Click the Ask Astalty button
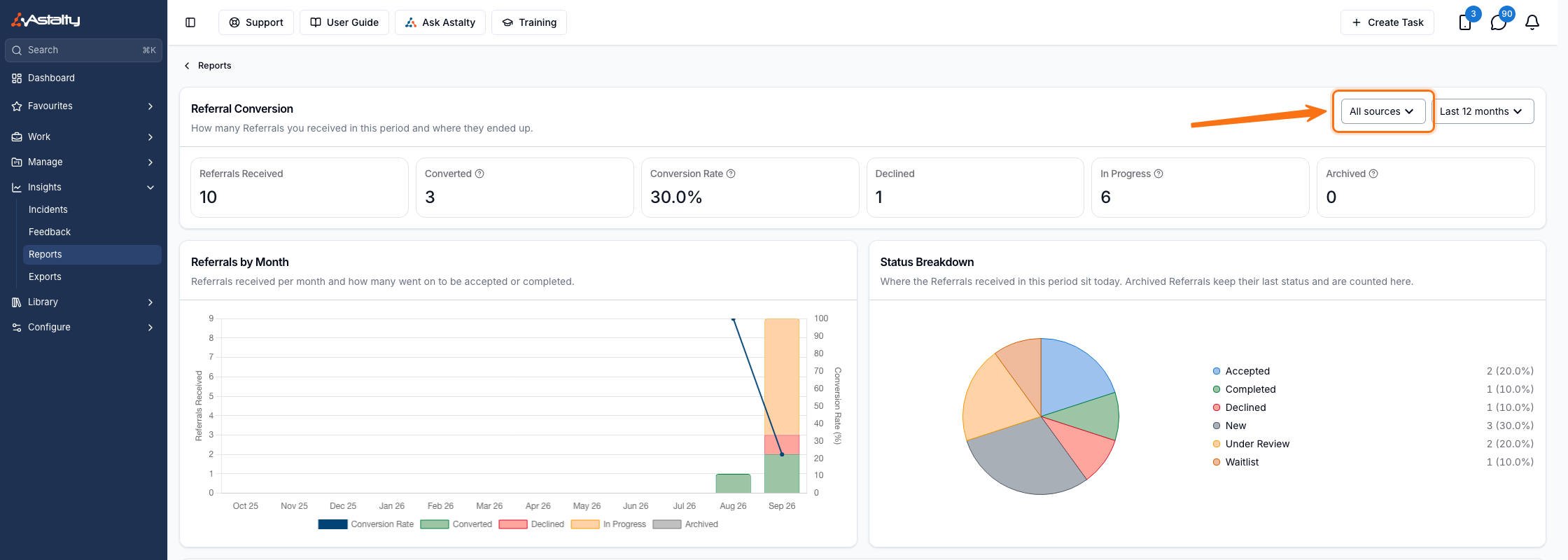The width and height of the screenshot is (1568, 560). 440,22
